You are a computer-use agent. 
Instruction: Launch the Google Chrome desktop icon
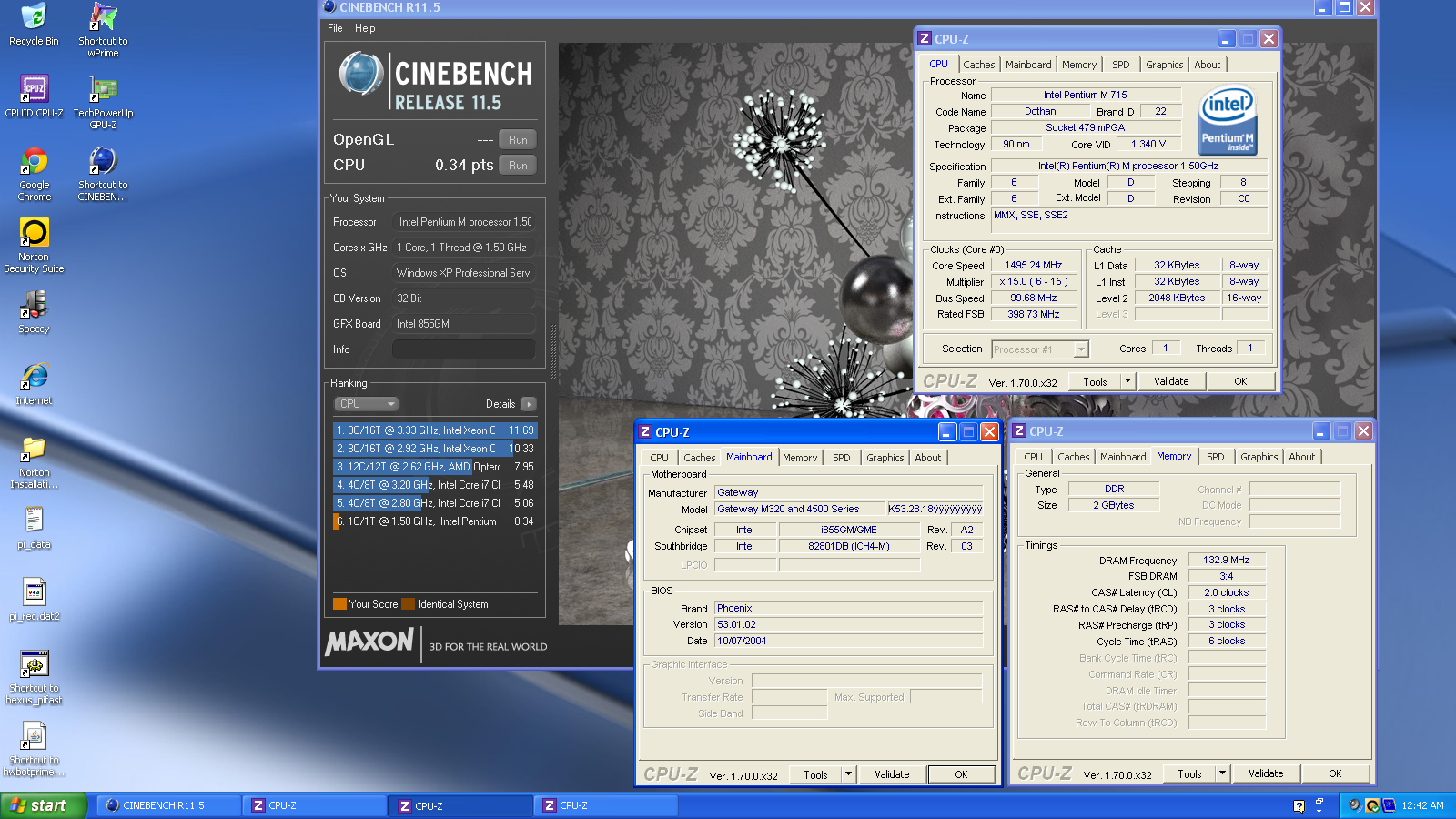pyautogui.click(x=34, y=174)
